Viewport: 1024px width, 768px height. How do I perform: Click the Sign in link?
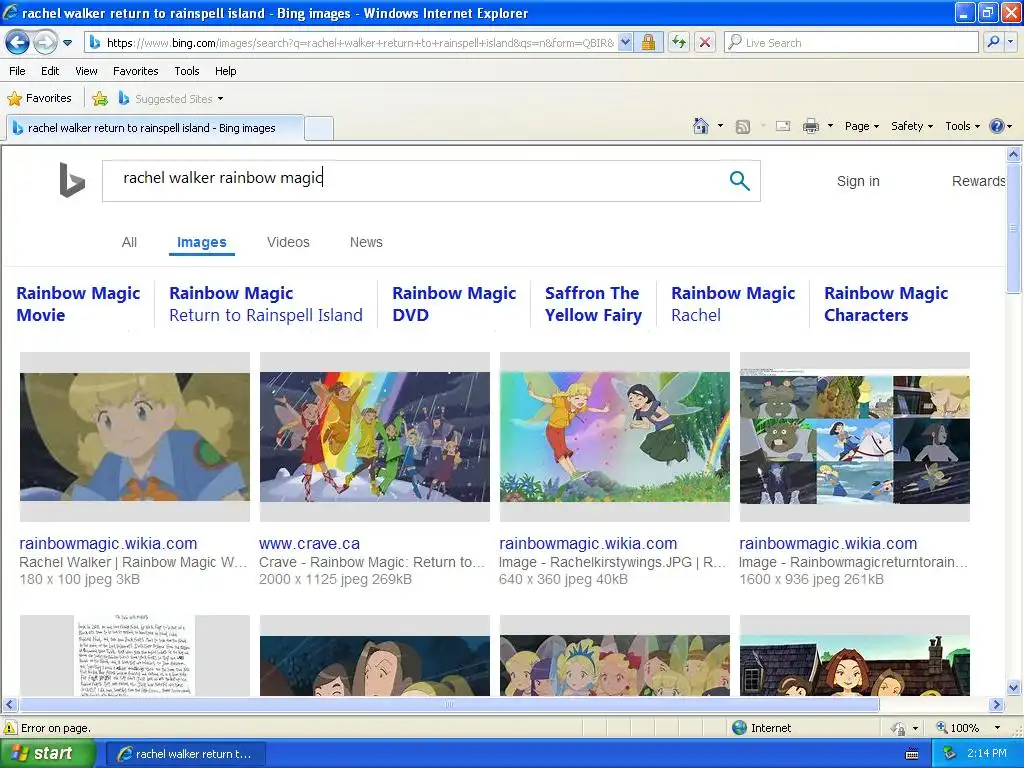coord(858,182)
